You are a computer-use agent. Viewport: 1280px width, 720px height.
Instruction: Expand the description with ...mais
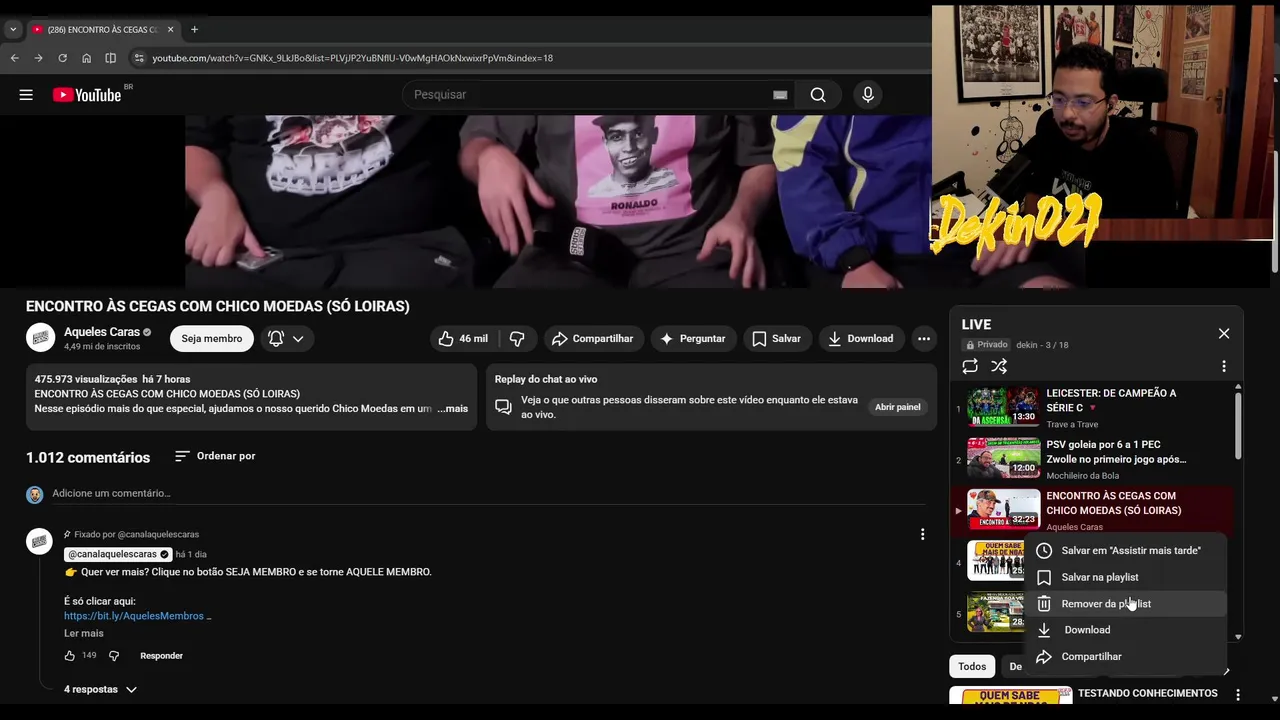453,408
